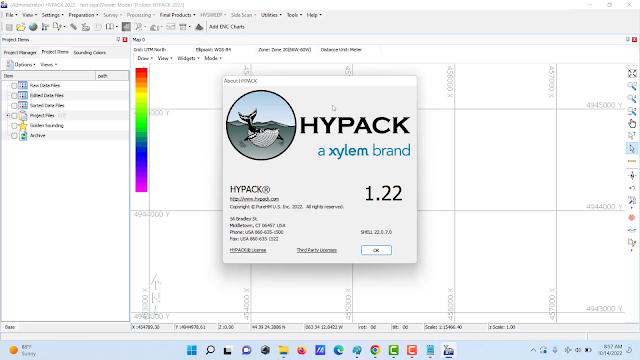Image resolution: width=640 pixels, height=360 pixels.
Task: Open the Help menu
Action: tap(314, 15)
